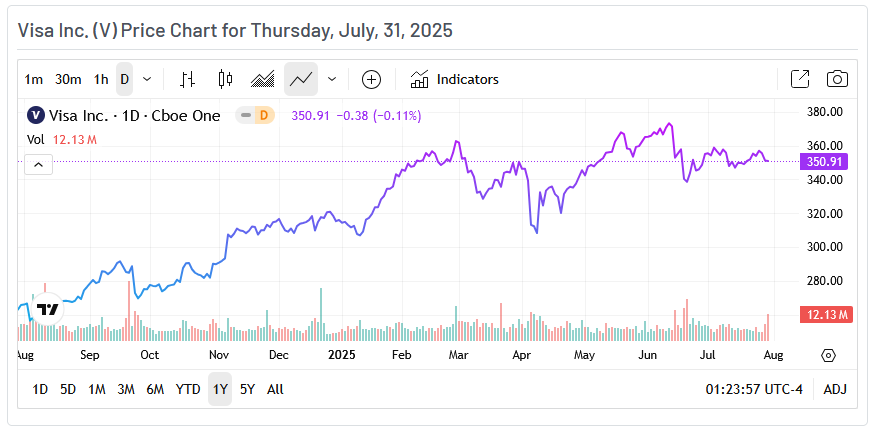Click the timezone clock 01:23:57 UTC-4
Image resolution: width=873 pixels, height=428 pixels.
tap(754, 389)
